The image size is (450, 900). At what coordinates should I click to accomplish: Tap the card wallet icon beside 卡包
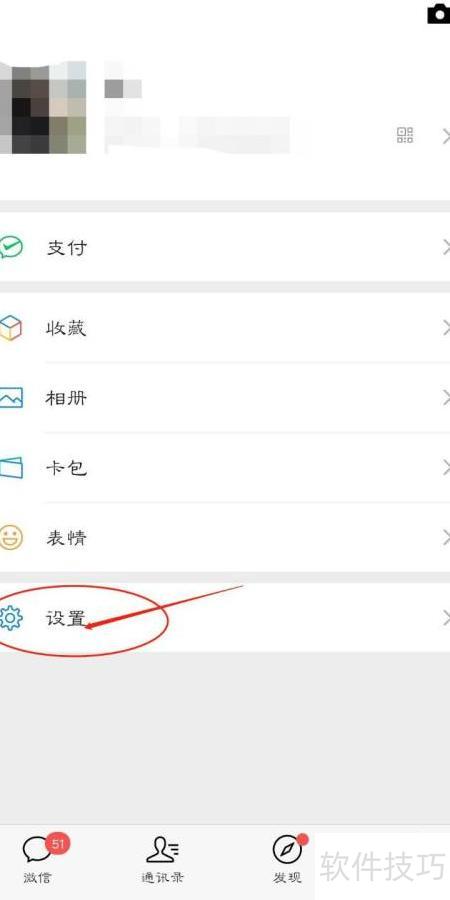click(x=11, y=468)
